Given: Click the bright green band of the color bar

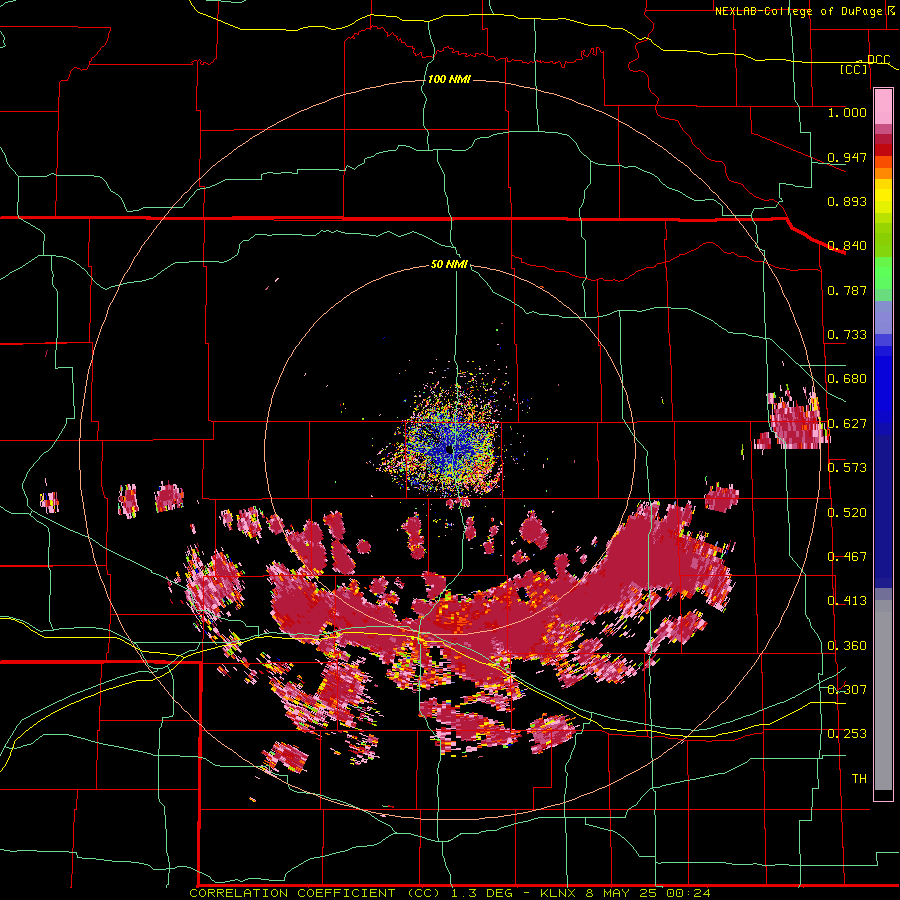Looking at the screenshot, I should (x=883, y=273).
